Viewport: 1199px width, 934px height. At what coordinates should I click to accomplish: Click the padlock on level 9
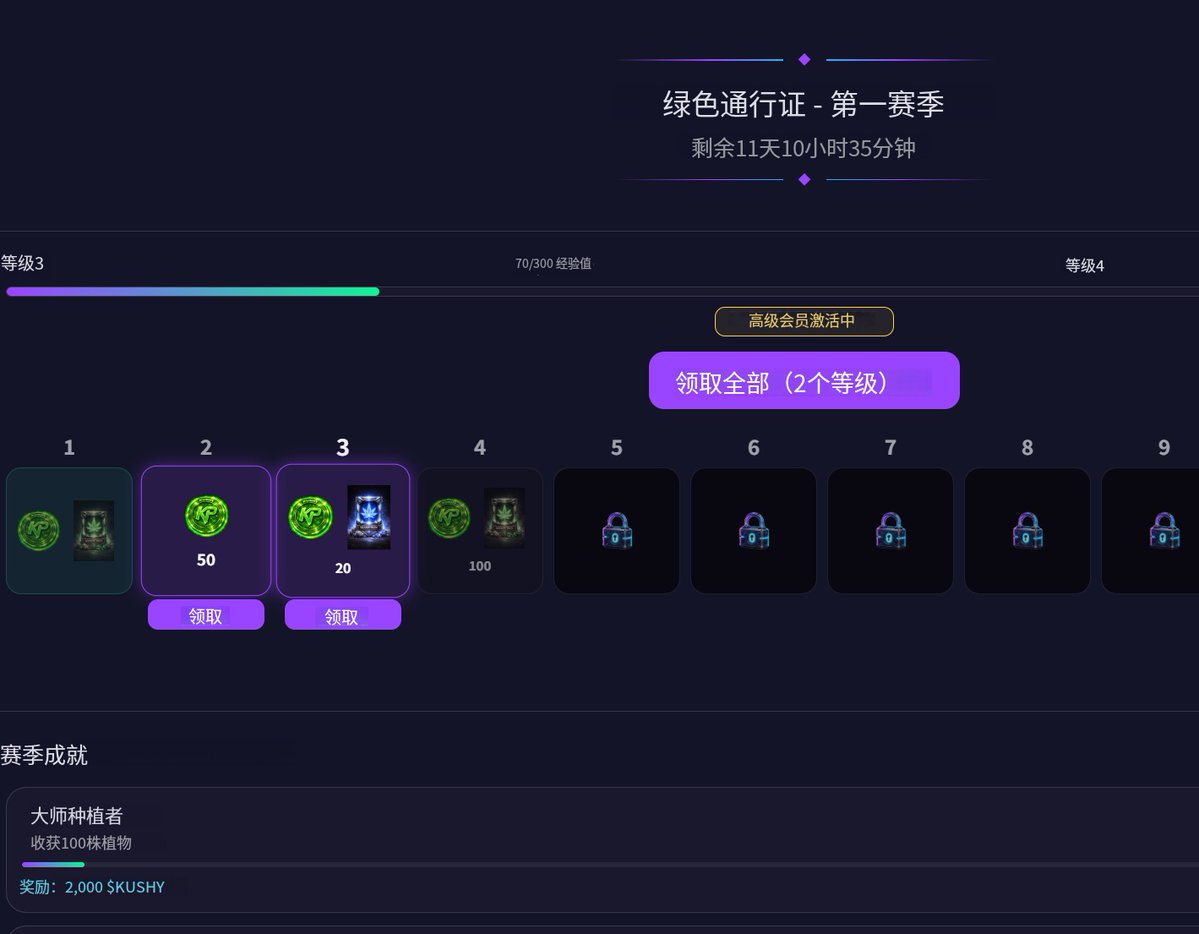click(1165, 530)
